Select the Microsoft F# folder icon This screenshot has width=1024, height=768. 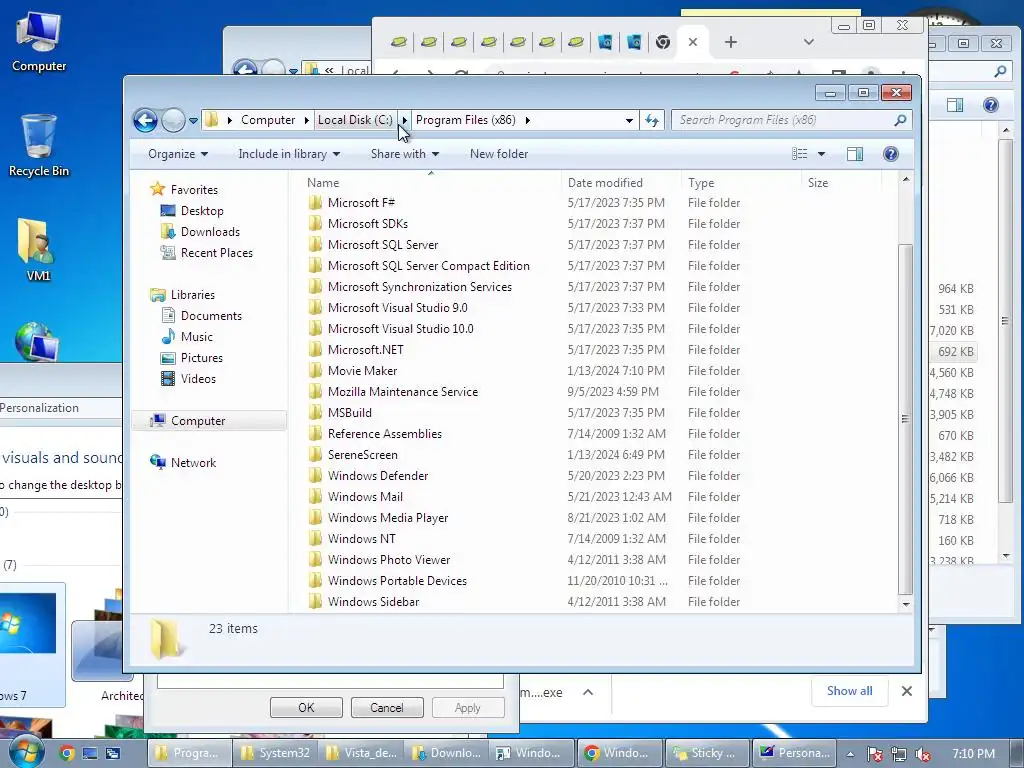[315, 203]
